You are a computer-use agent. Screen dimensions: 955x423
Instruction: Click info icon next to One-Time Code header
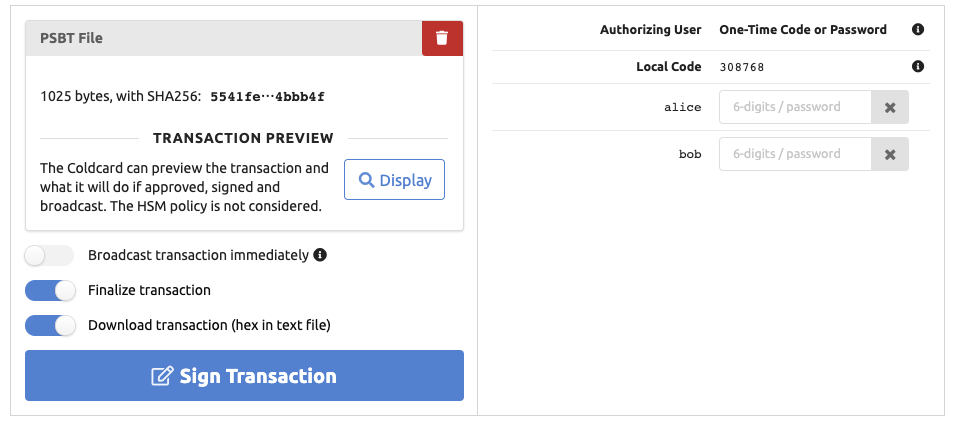[x=918, y=29]
